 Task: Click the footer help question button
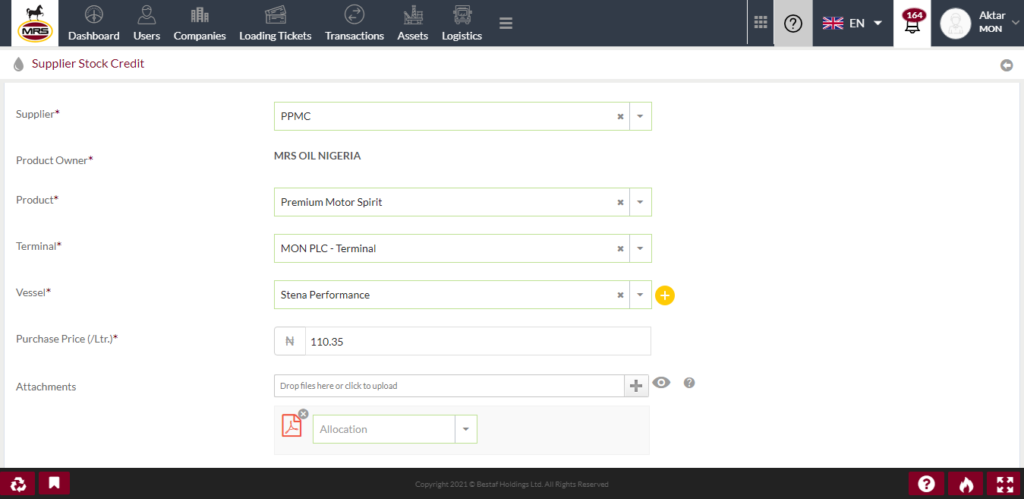coord(926,484)
